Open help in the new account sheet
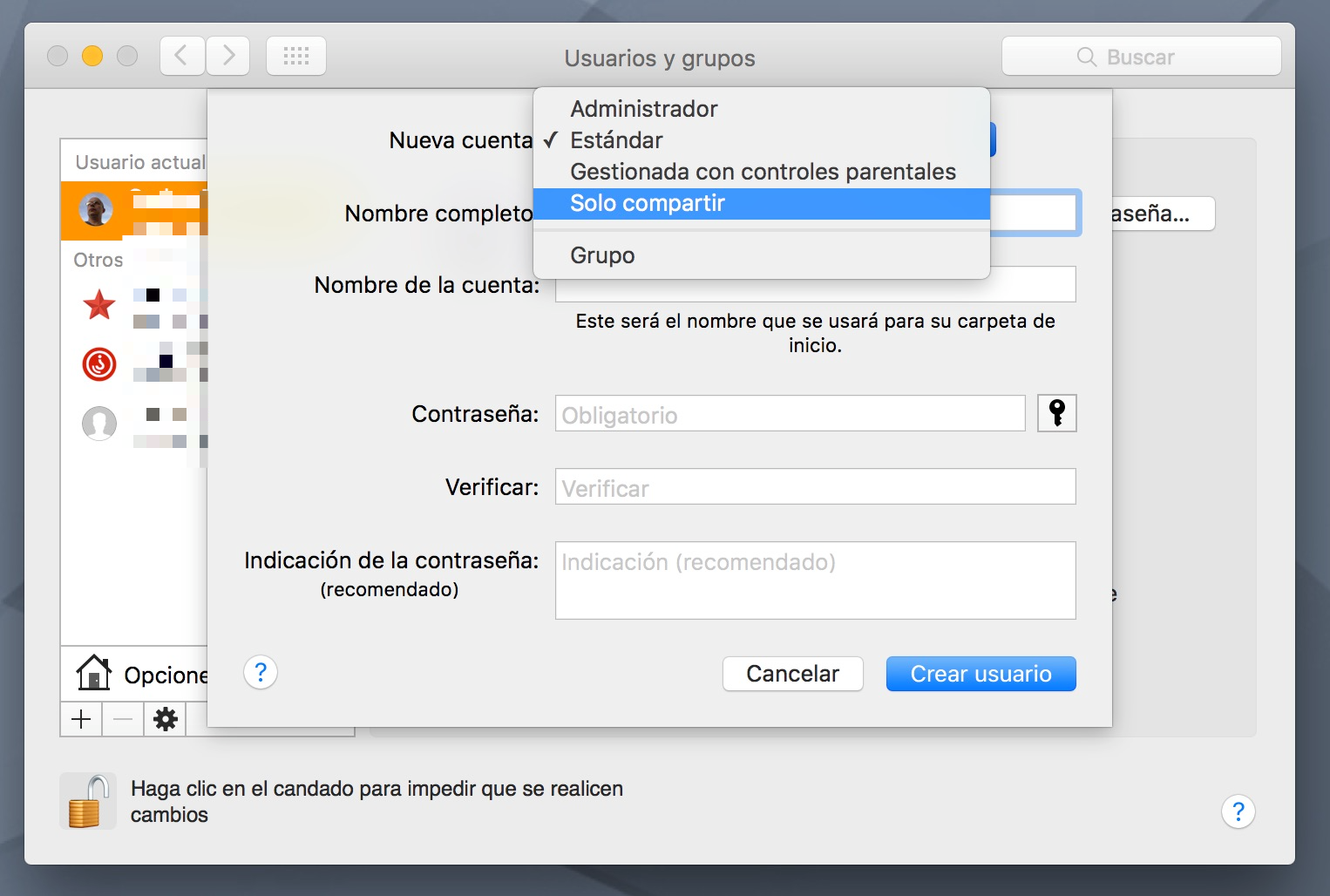 click(x=261, y=673)
